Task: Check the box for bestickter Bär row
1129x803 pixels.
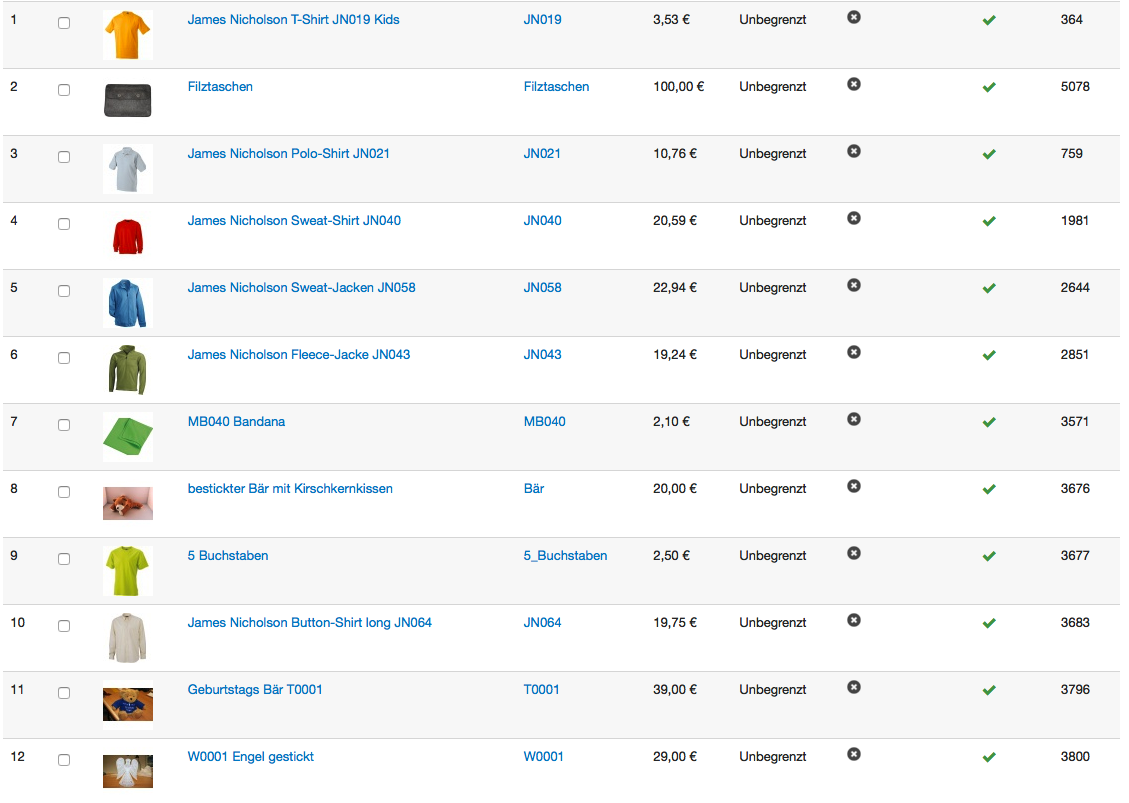Action: (64, 492)
